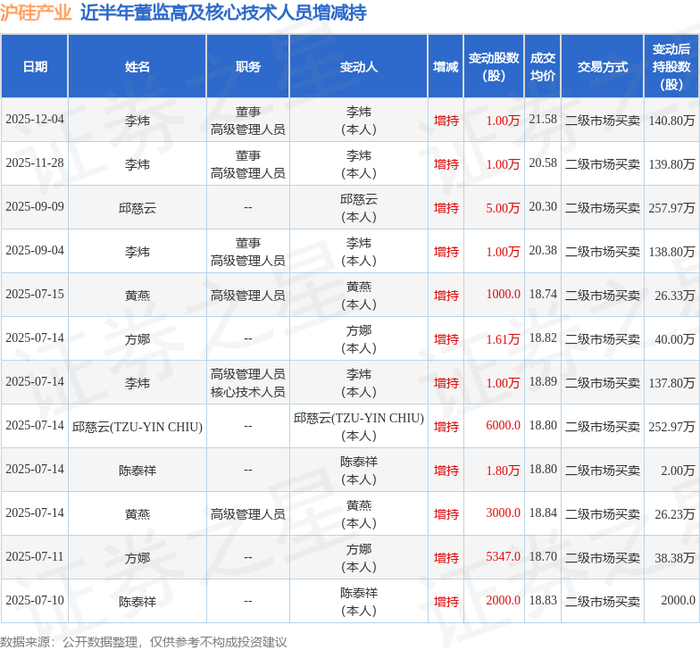The image size is (700, 650).
Task: Click the 交易方式 column header
Action: tap(602, 67)
